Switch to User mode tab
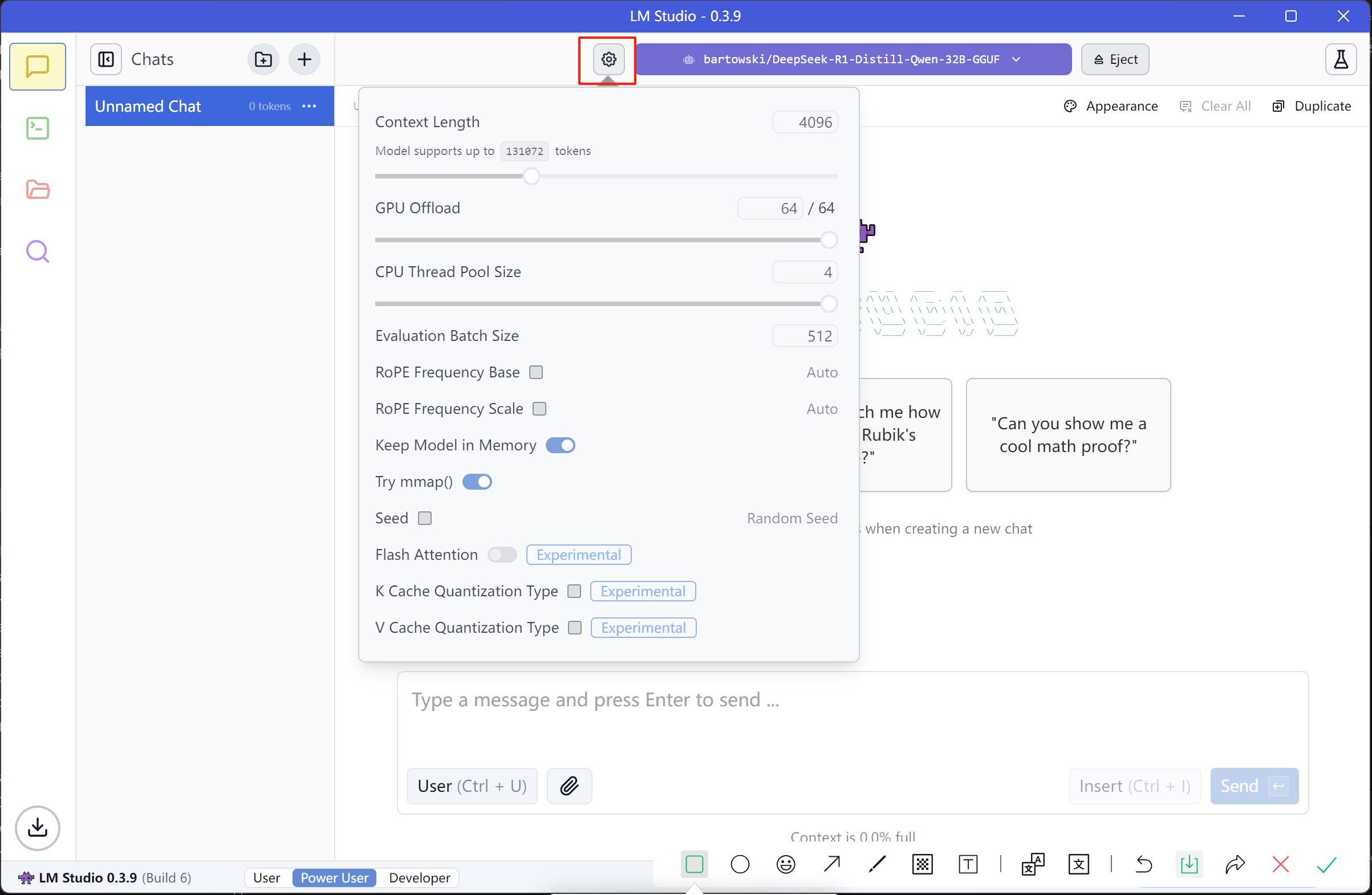The height and width of the screenshot is (895, 1372). 267,877
